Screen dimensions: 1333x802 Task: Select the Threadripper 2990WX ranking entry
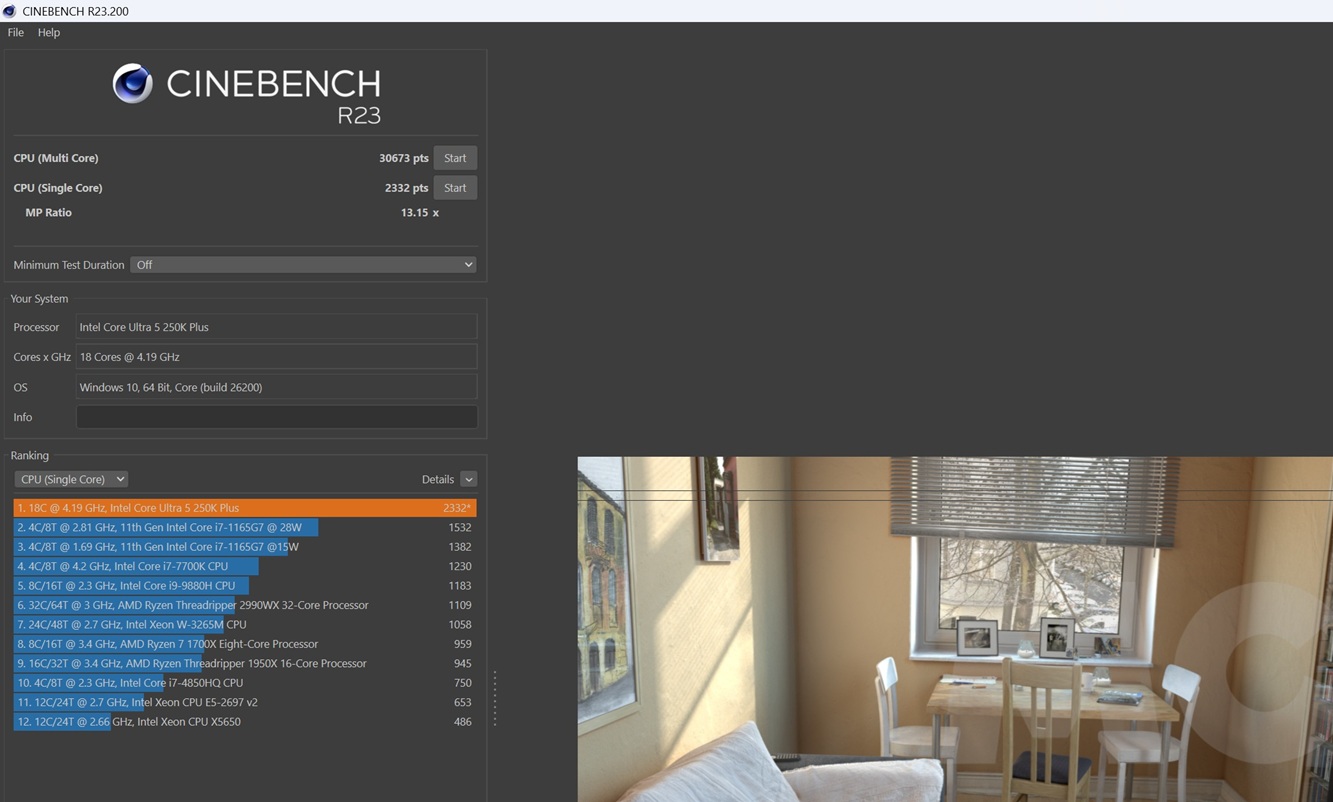244,605
